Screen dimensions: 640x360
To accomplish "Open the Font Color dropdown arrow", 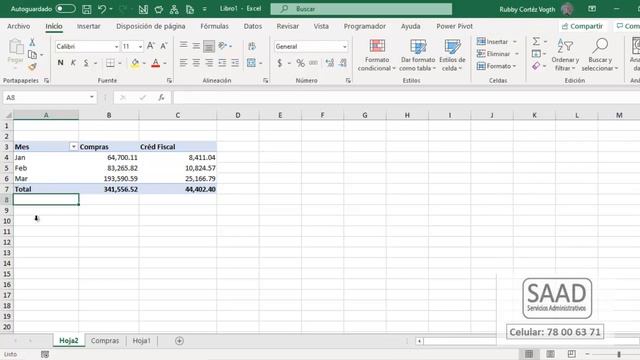I will pos(165,63).
